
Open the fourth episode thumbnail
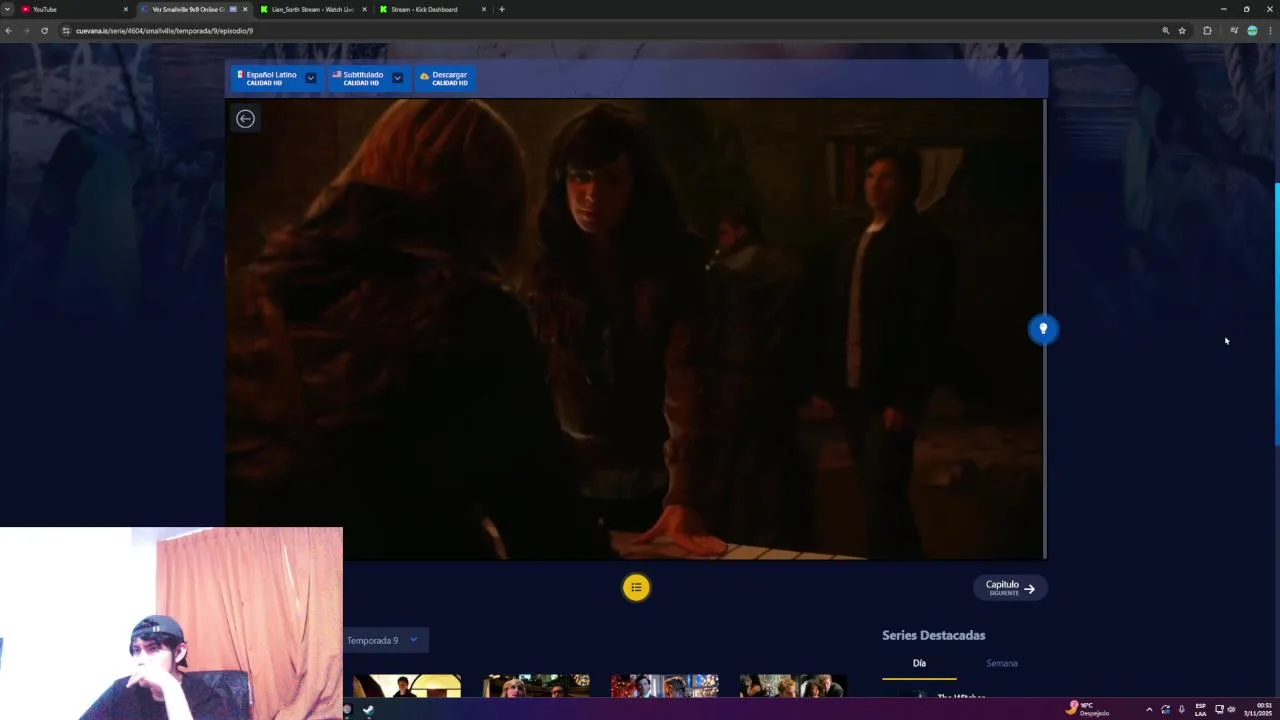pos(793,686)
